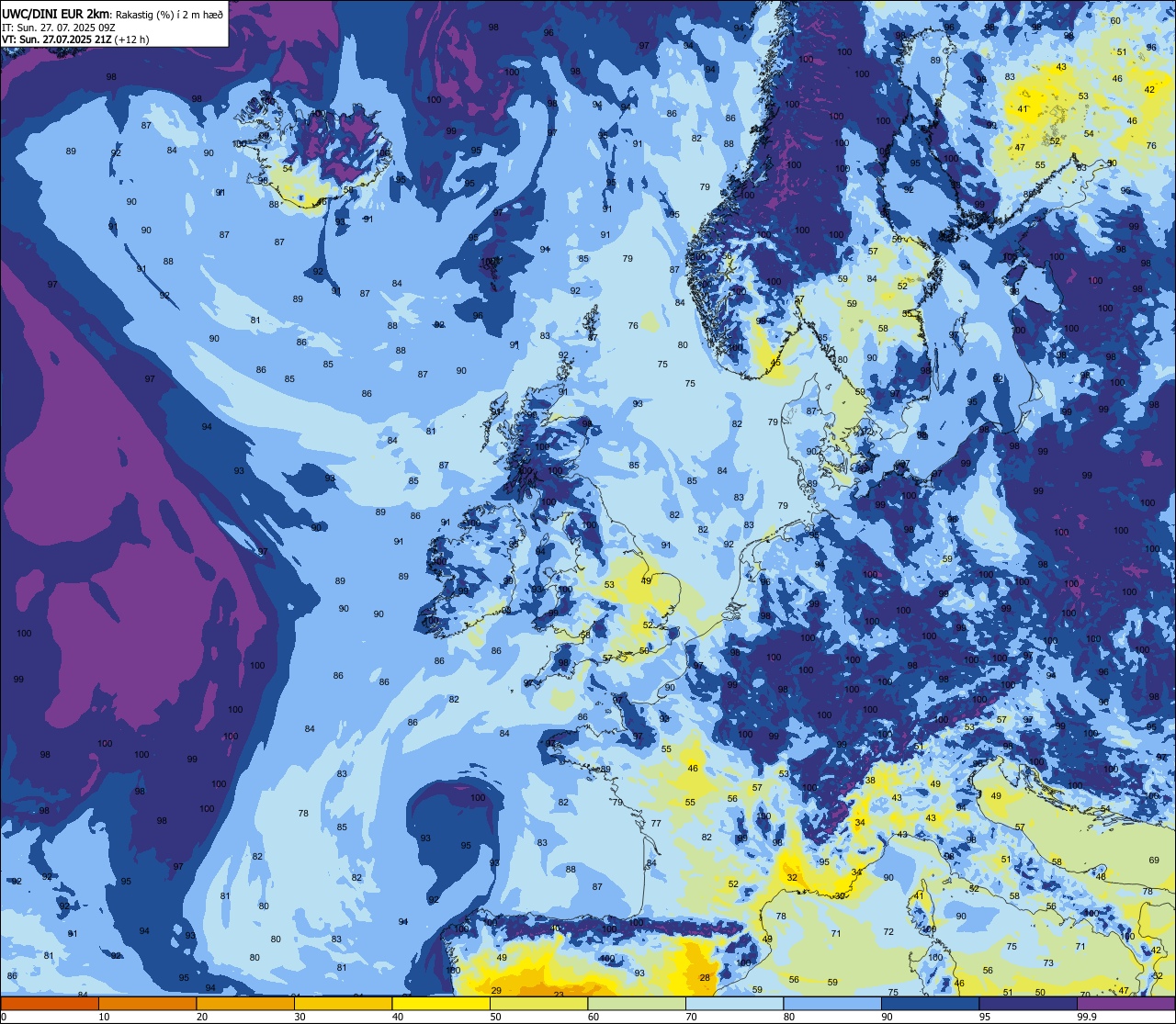Click the humidity value '41' over Finland

1023,109
